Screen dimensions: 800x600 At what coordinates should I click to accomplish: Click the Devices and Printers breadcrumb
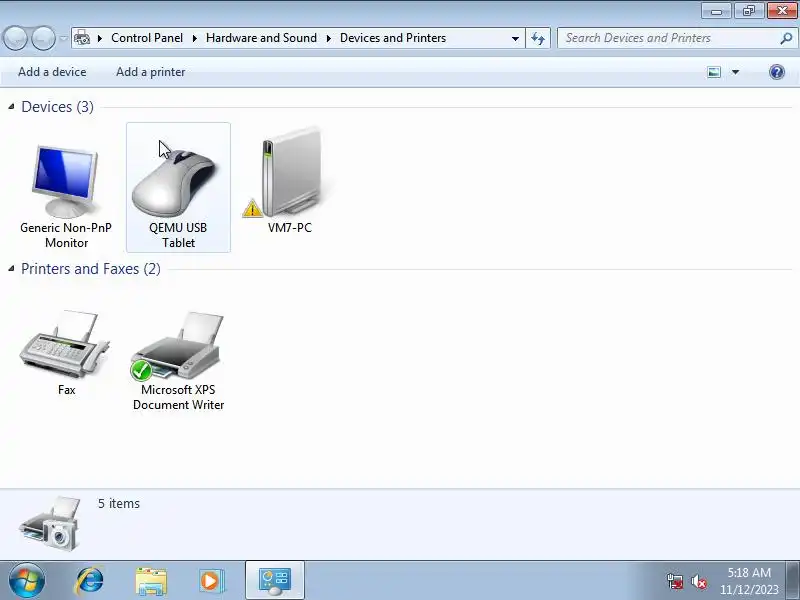click(x=393, y=38)
